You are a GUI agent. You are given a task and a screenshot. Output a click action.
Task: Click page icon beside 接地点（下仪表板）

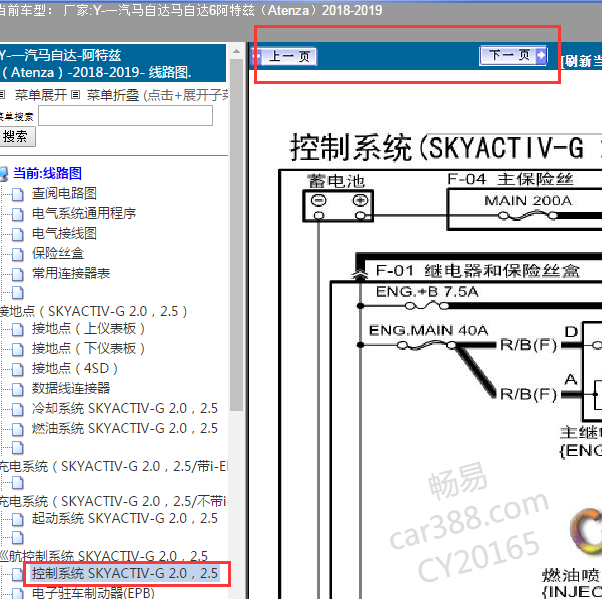tap(17, 350)
